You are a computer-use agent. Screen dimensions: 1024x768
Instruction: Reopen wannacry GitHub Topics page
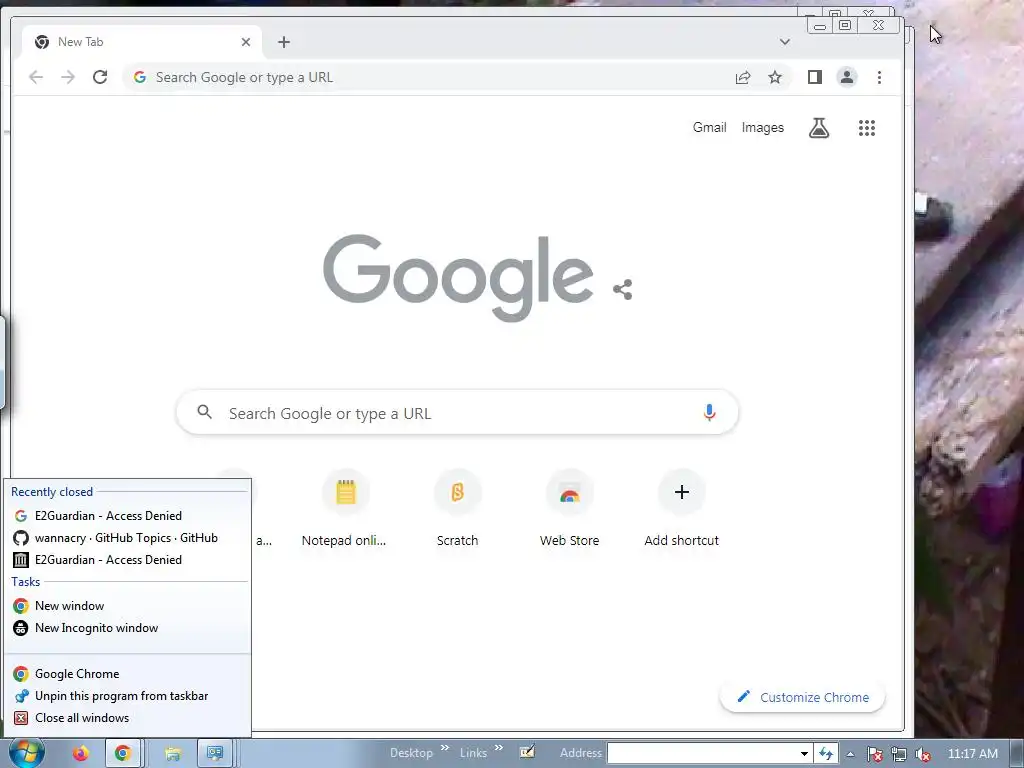coord(128,538)
